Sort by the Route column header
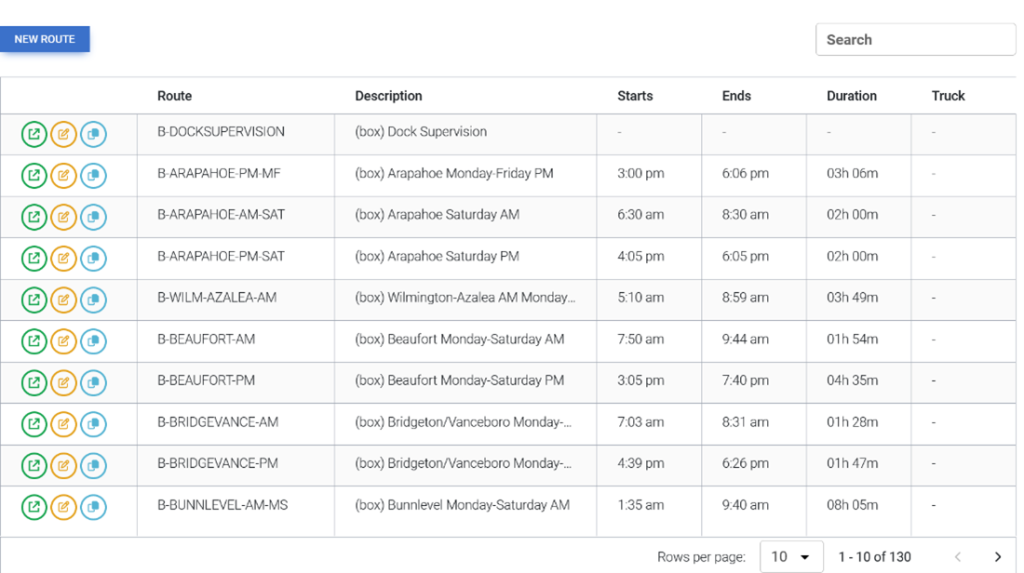Viewport: 1024px width, 573px height. point(174,96)
